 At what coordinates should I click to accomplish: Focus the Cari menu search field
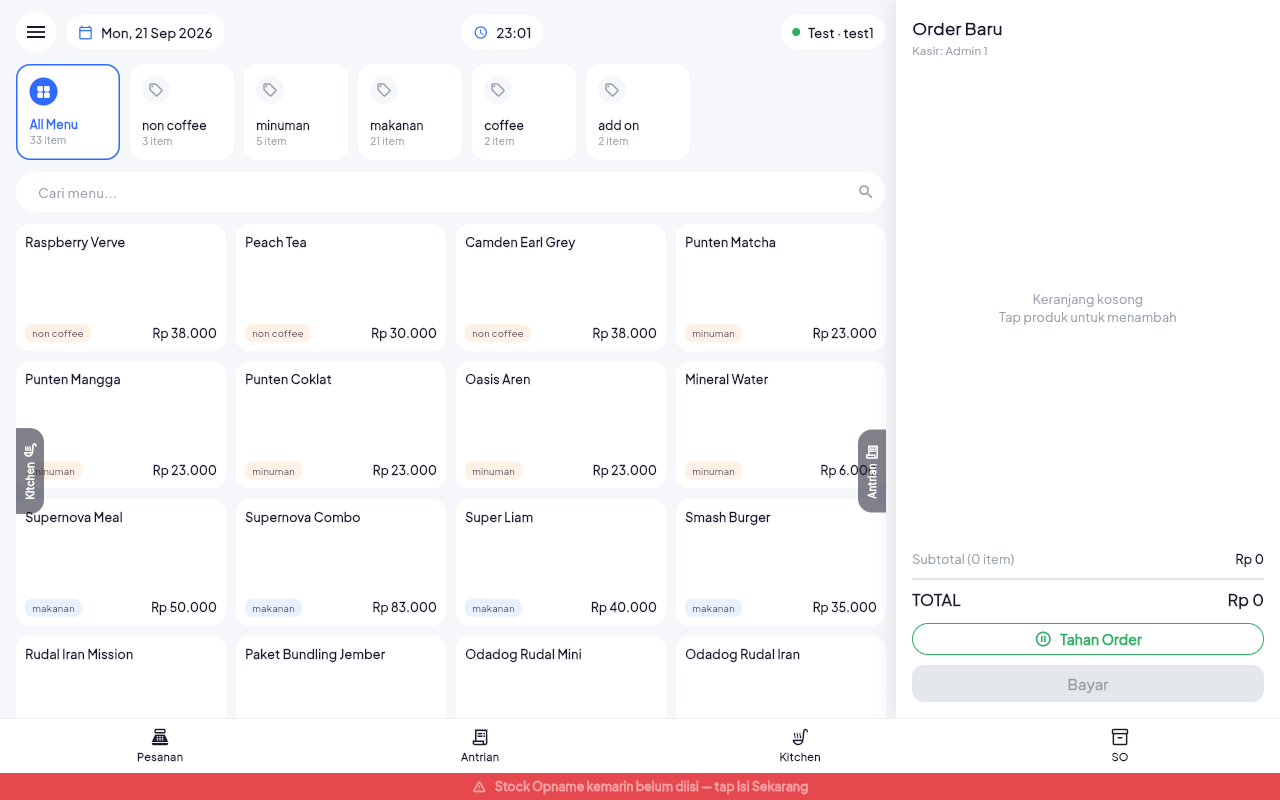451,192
